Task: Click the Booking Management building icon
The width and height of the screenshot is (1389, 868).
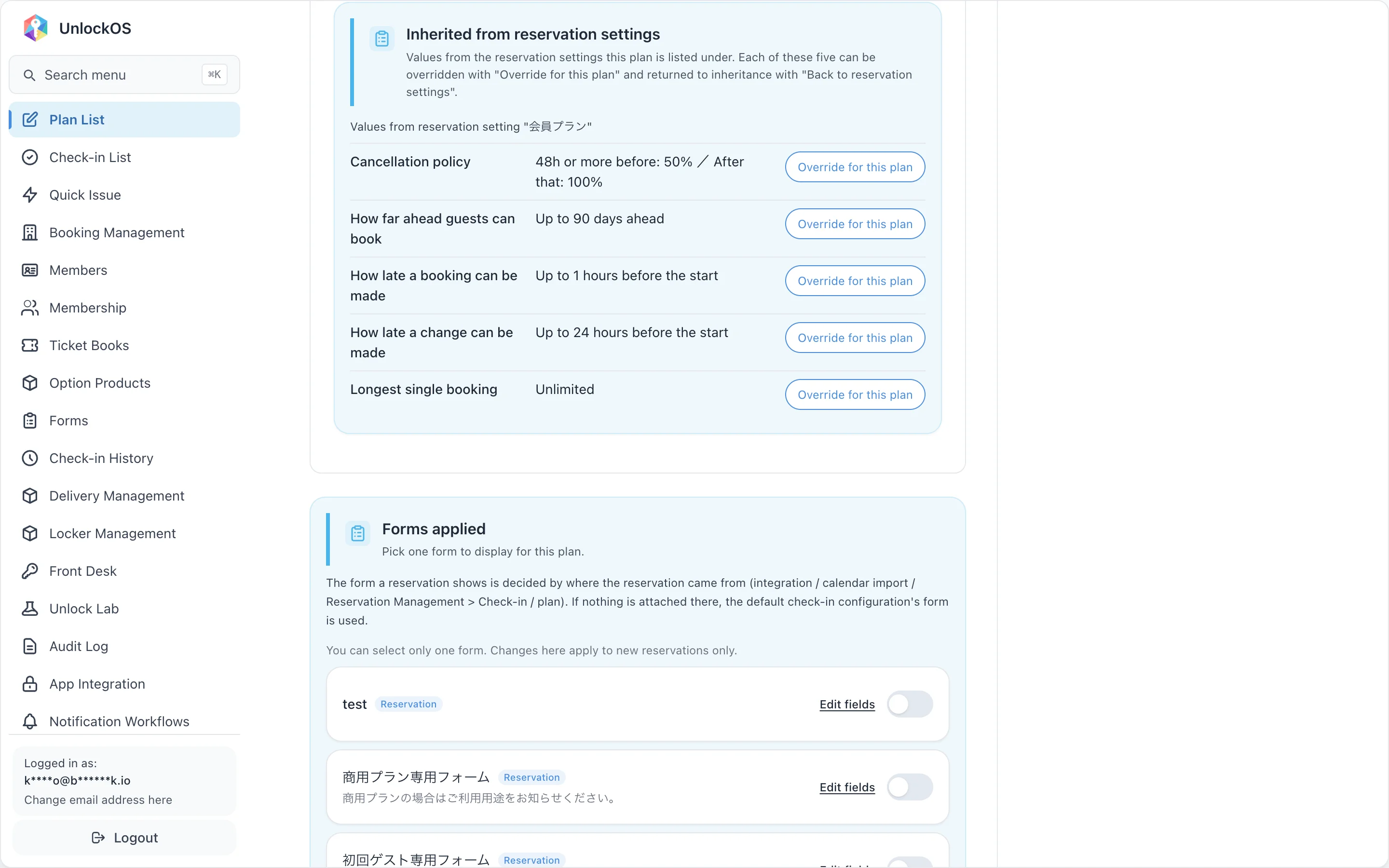Action: point(30,232)
